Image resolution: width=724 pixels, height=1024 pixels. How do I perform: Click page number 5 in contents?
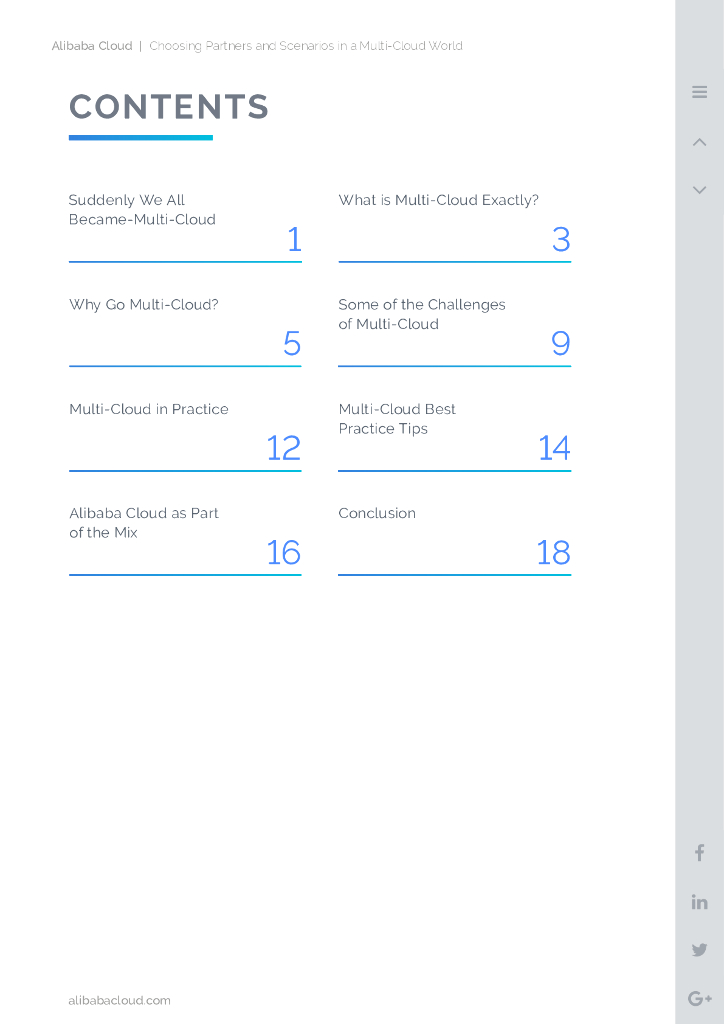[291, 344]
